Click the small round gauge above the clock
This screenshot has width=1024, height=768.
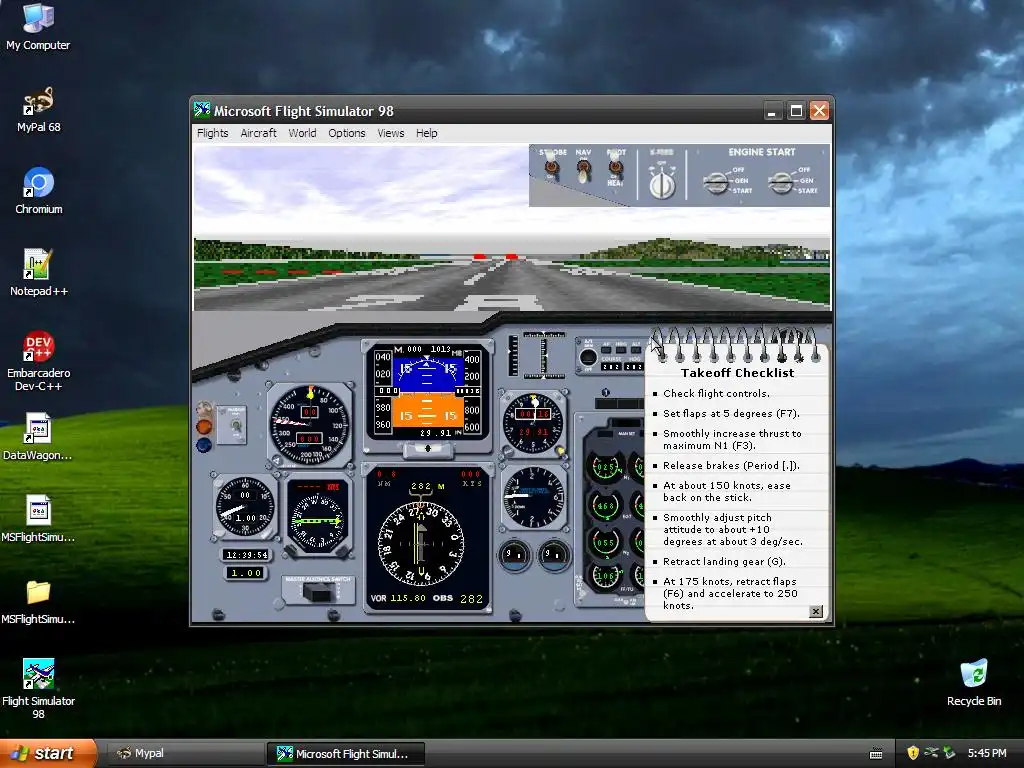pyautogui.click(x=244, y=506)
